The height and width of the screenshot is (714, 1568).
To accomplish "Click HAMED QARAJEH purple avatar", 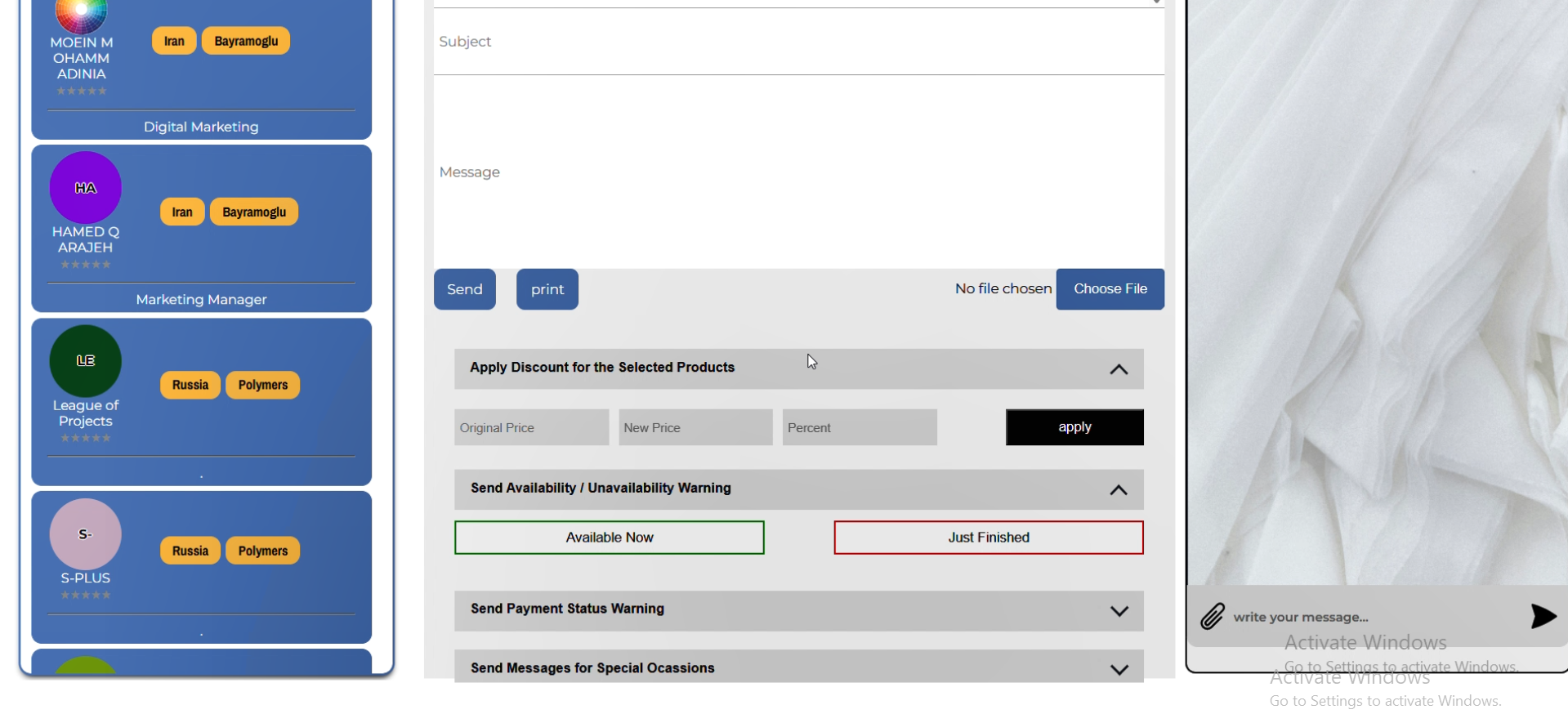I will pos(86,188).
